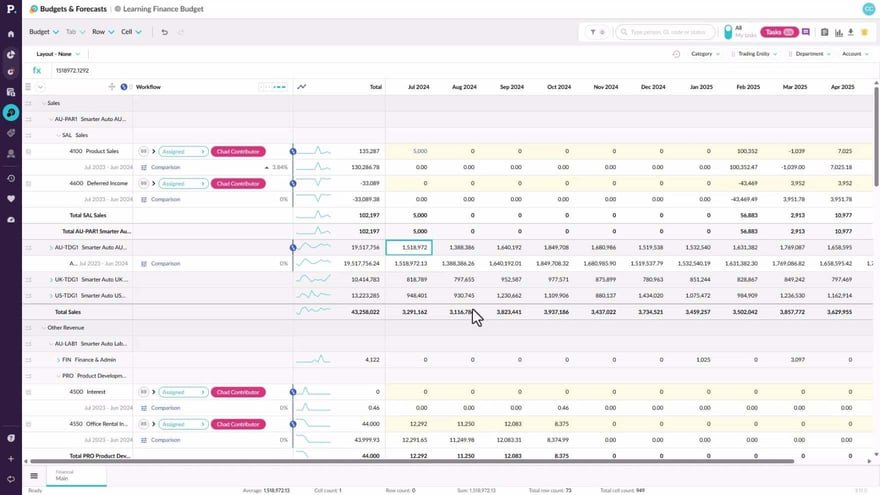Click the undo arrow in the toolbar
This screenshot has width=880, height=495.
coord(165,32)
